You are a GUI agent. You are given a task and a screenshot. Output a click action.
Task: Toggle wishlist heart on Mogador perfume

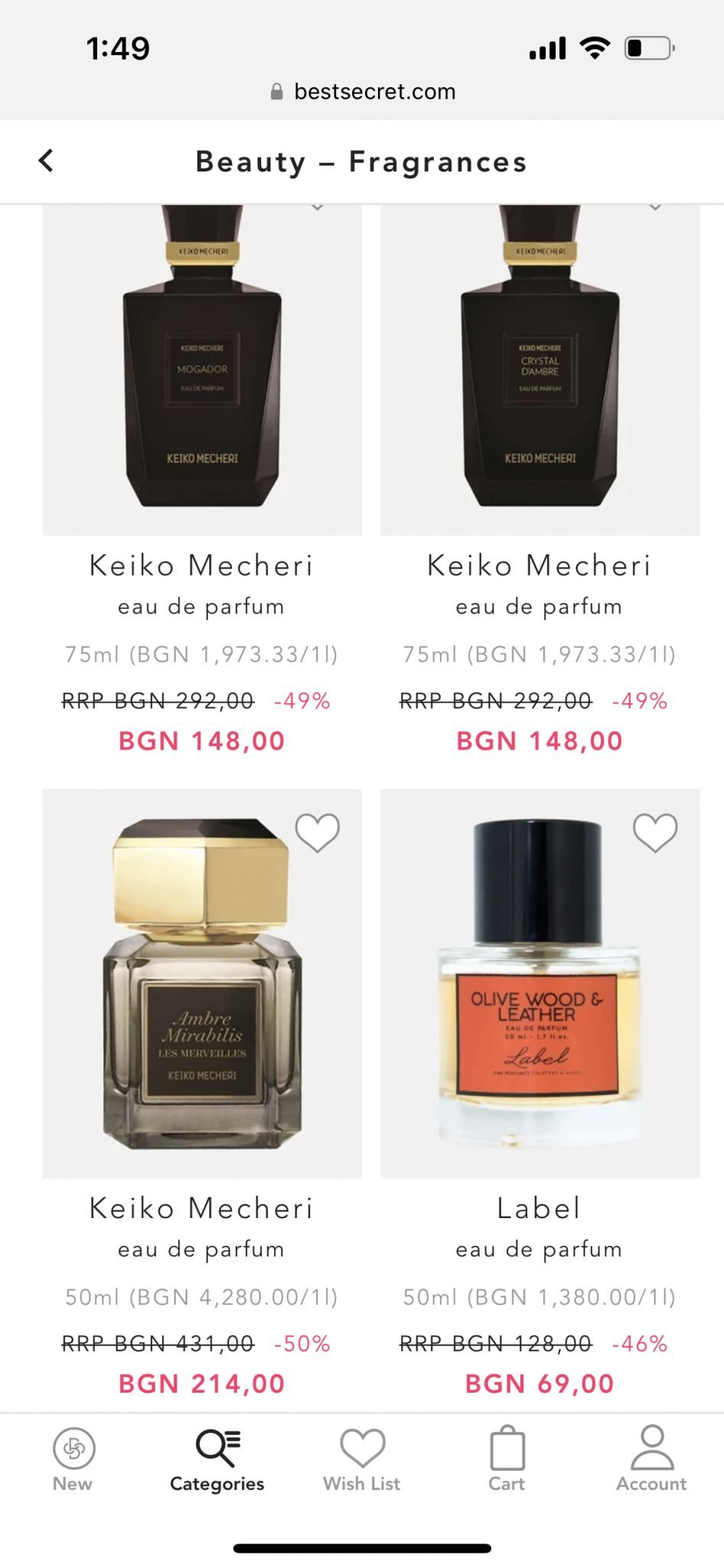pos(318,207)
